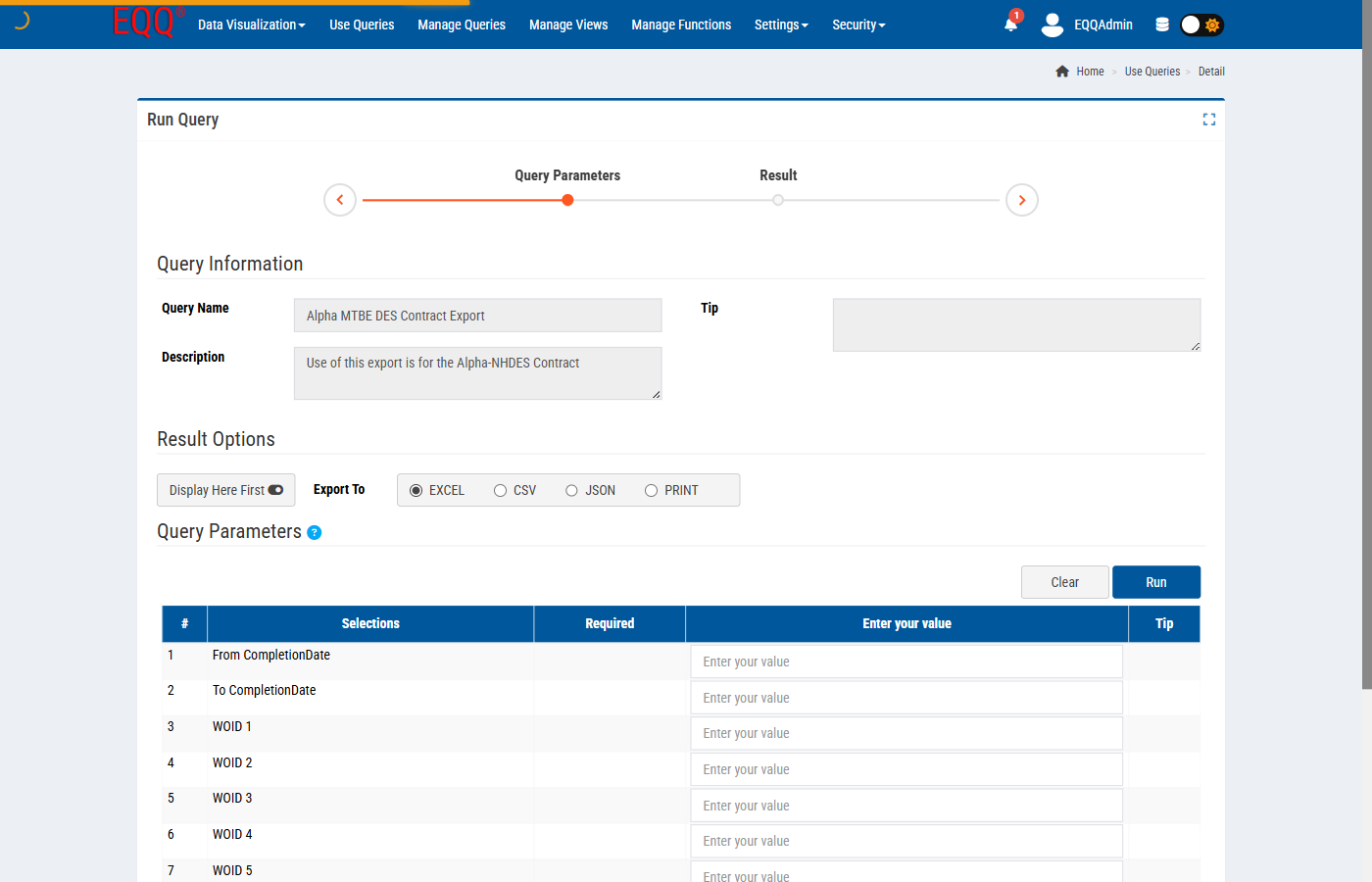Open notifications via the bell icon
The height and width of the screenshot is (882, 1372).
(x=1010, y=24)
